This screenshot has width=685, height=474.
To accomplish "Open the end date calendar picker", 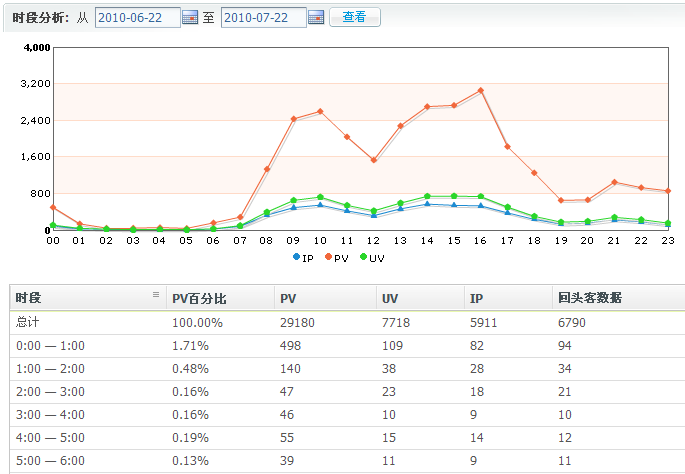I will [315, 17].
